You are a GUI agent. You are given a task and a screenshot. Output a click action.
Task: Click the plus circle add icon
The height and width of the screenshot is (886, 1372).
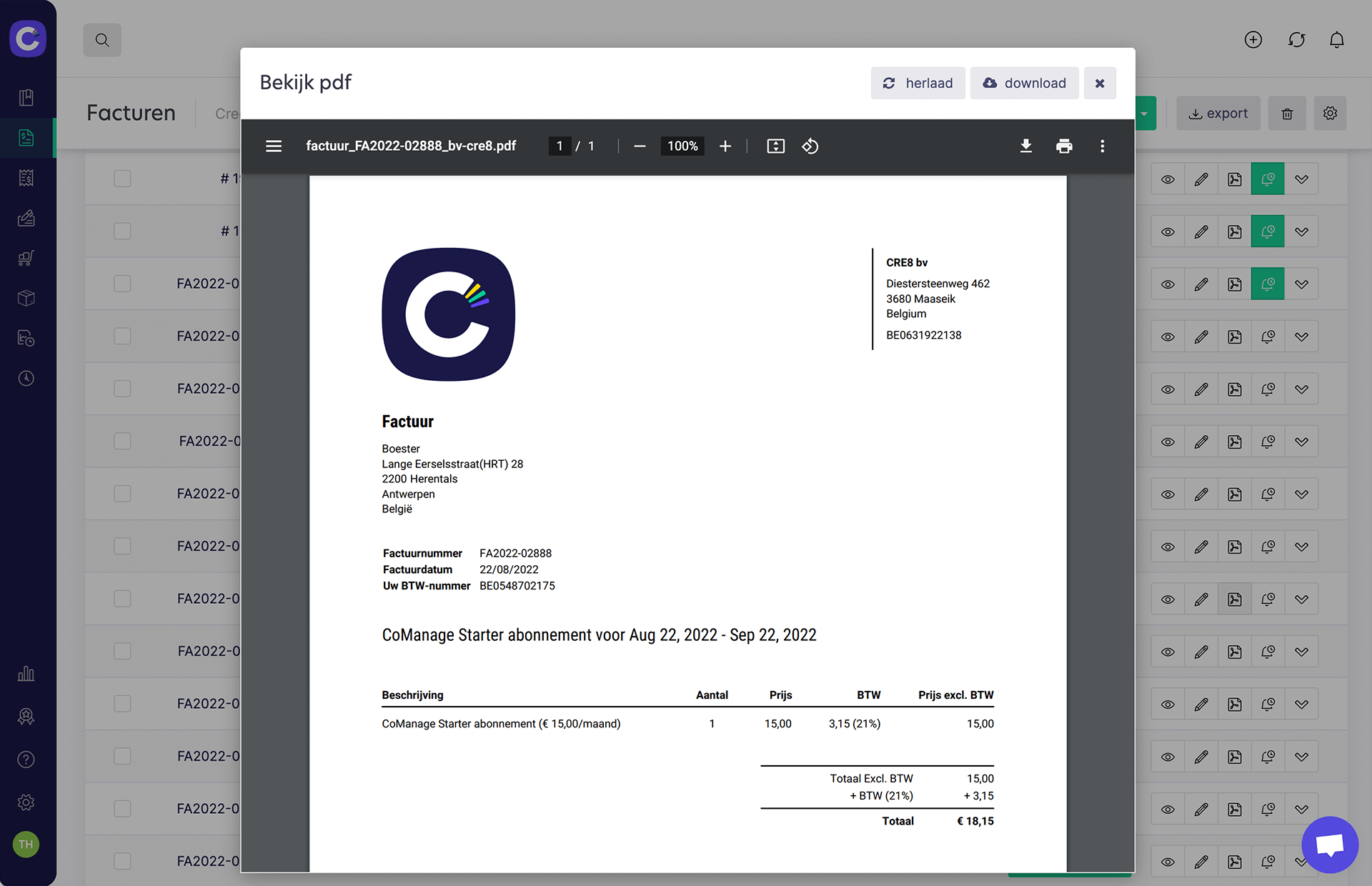1253,40
